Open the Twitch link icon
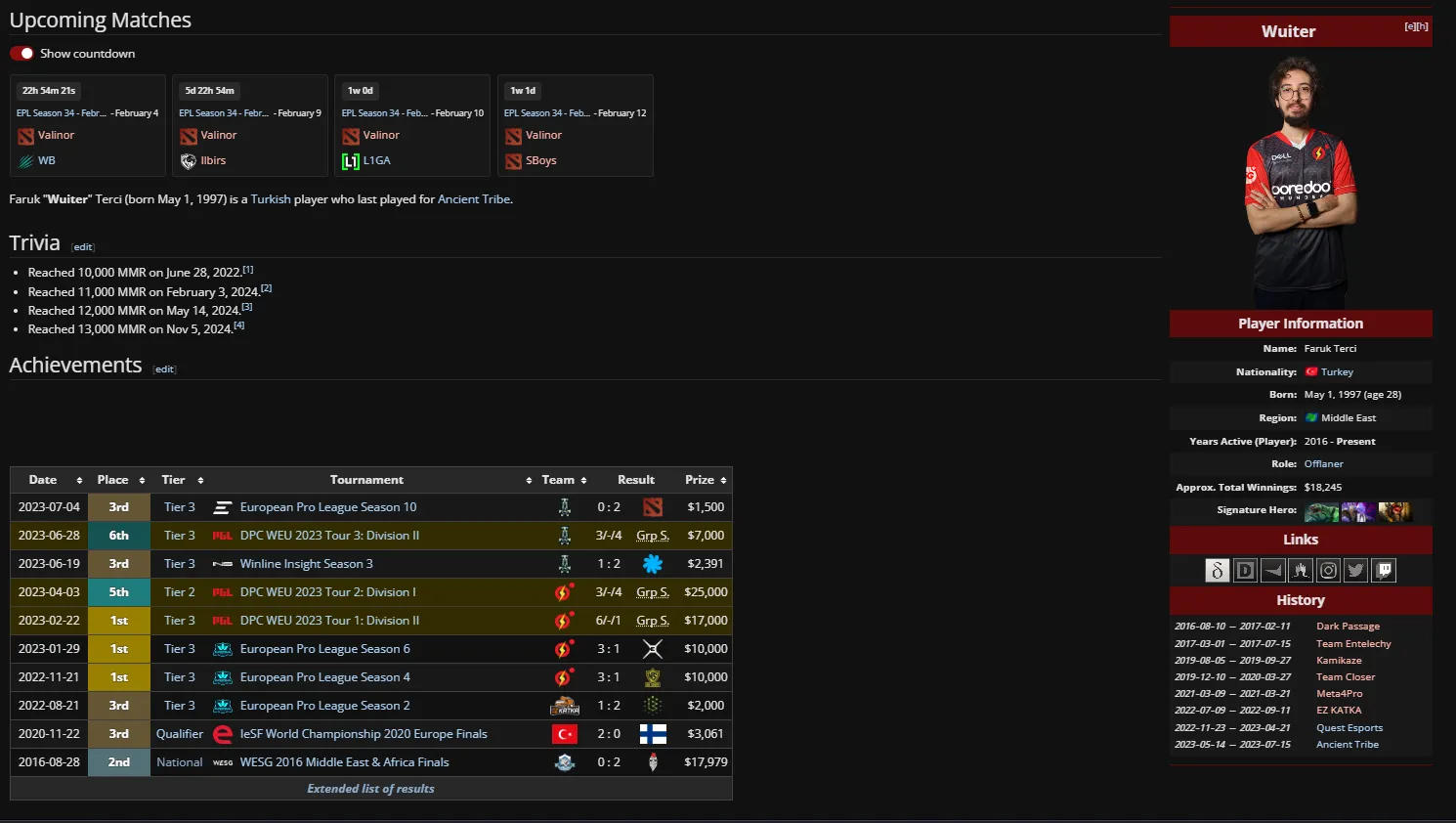 pos(1384,571)
